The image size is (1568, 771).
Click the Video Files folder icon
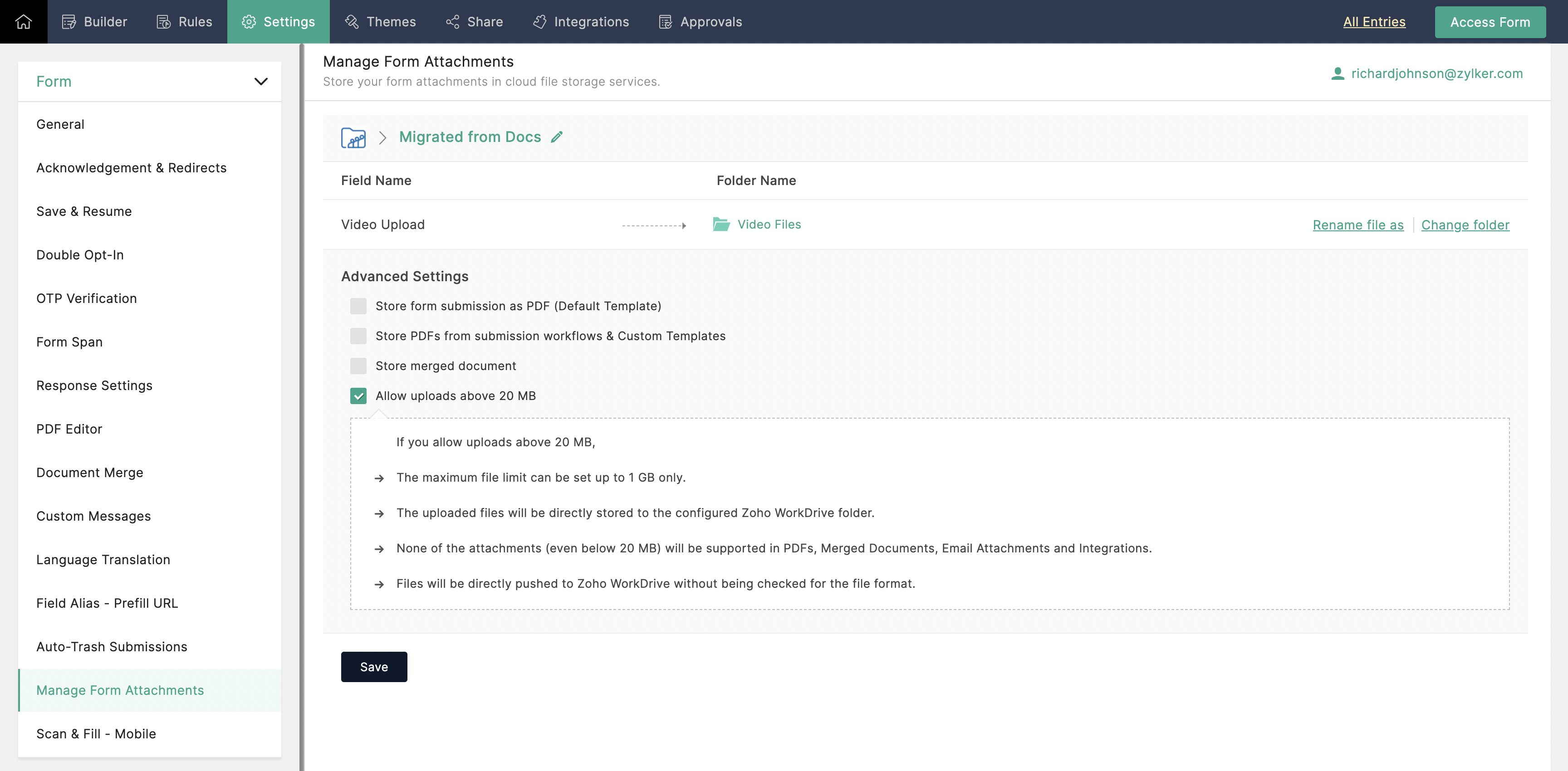pos(721,224)
